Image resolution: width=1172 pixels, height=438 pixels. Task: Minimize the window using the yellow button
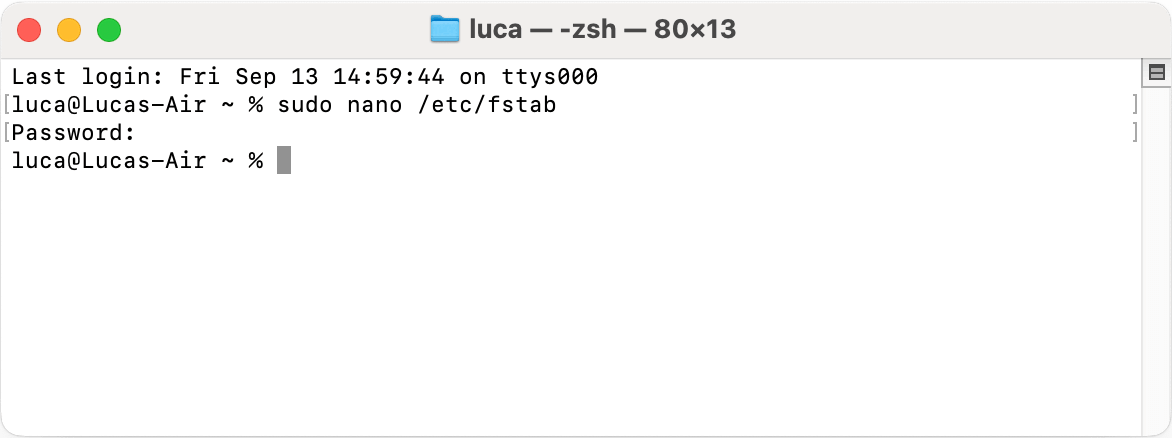tap(69, 30)
